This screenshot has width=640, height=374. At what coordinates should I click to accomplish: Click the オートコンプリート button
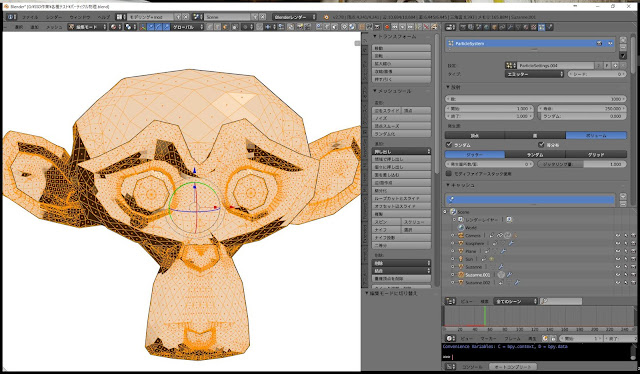513,367
